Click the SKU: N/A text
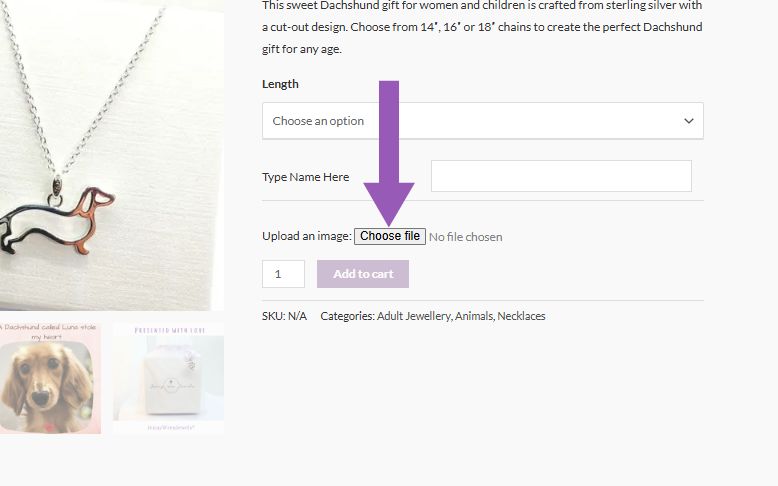Screen dimensions: 778x486 tap(284, 316)
